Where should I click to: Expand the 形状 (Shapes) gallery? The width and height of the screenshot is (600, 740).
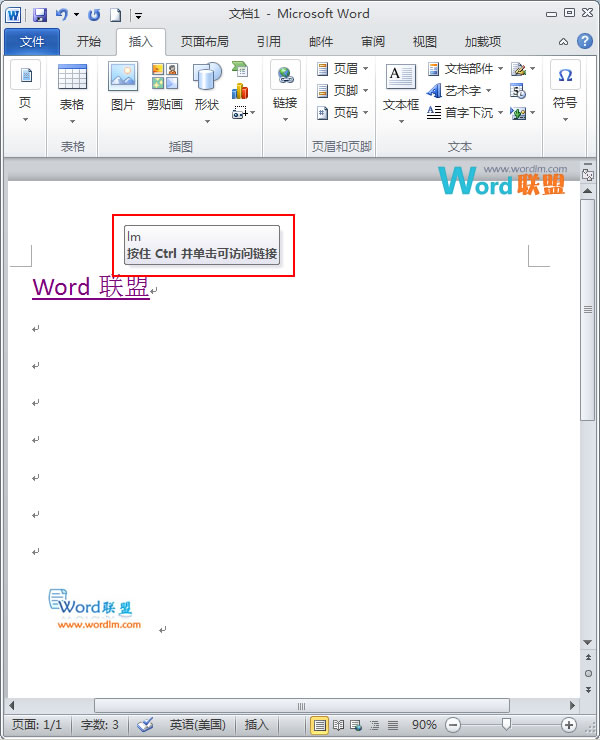point(207,90)
